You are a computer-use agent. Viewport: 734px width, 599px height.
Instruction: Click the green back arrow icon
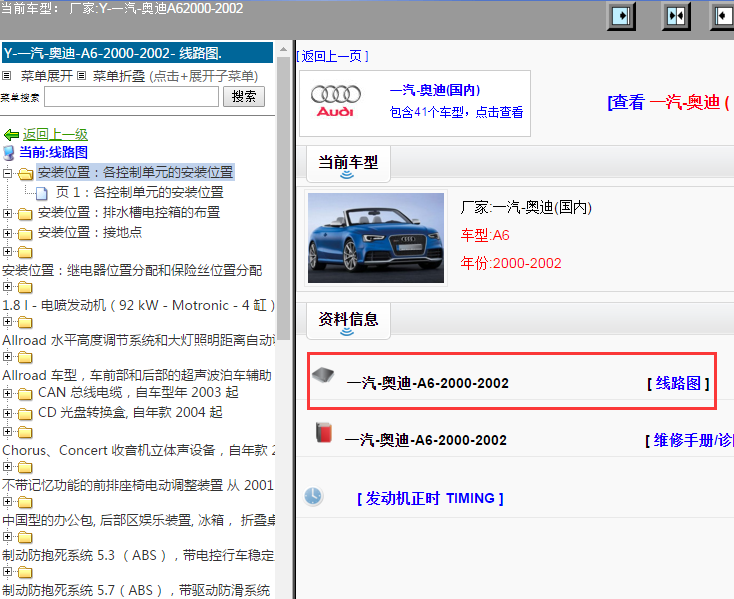coord(11,135)
